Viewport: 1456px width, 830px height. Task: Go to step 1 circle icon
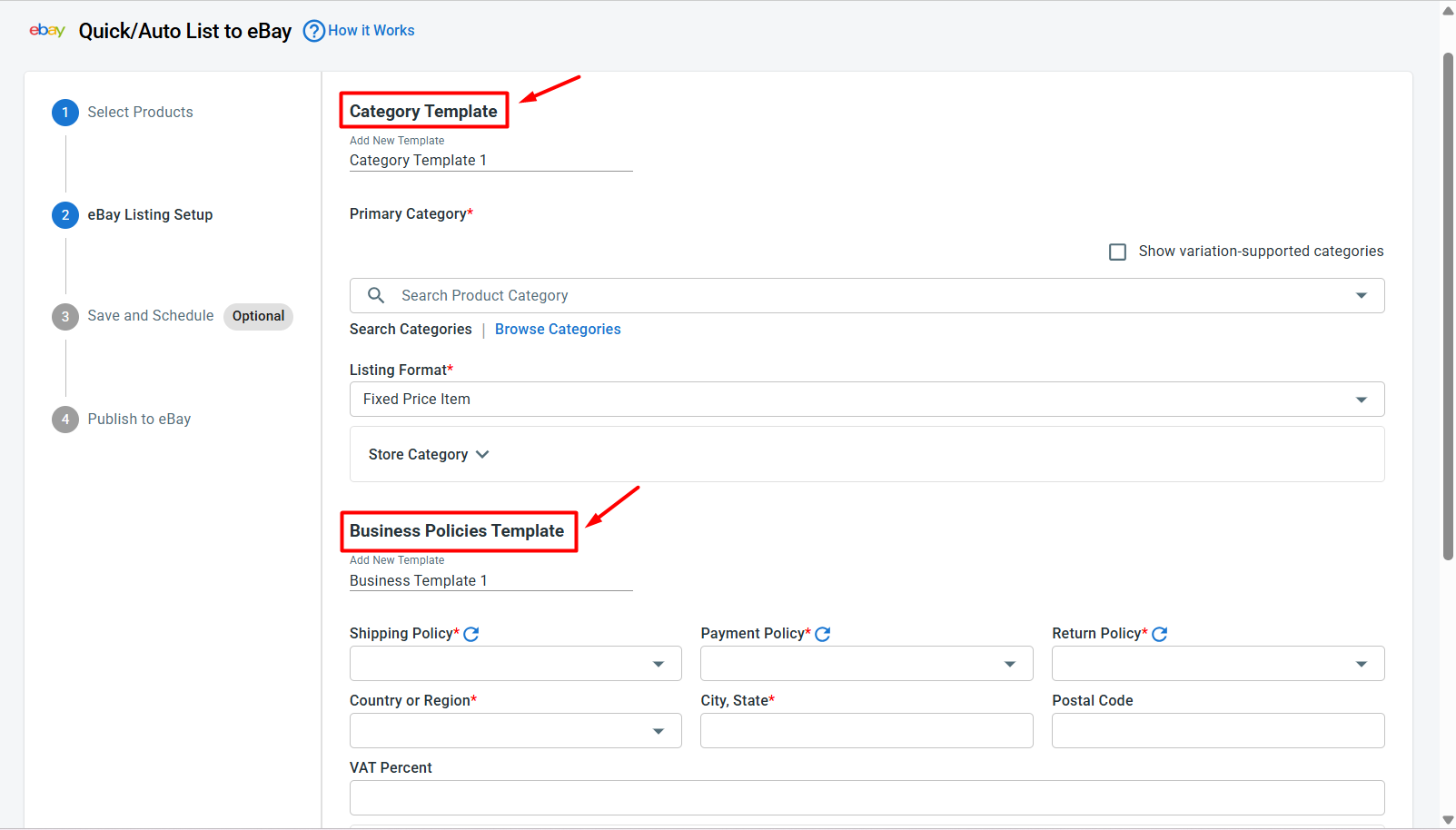click(65, 113)
